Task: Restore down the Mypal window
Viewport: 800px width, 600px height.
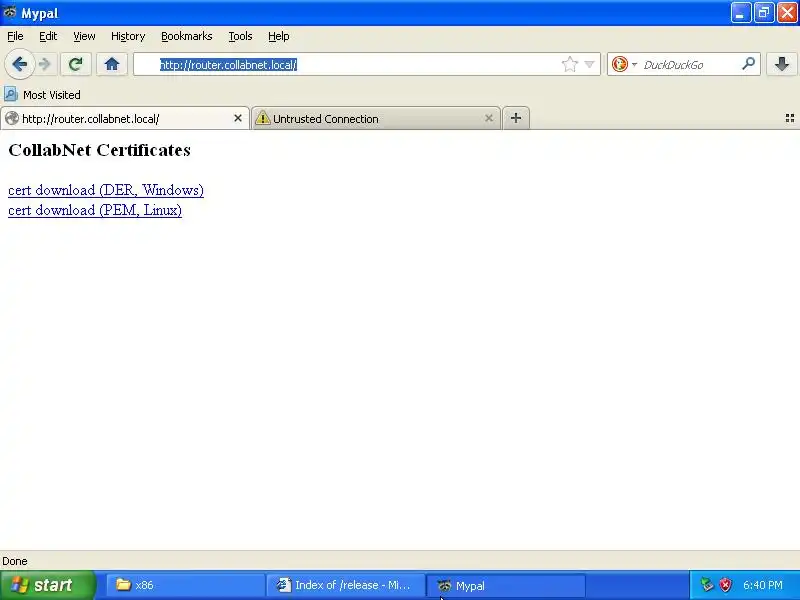Action: [763, 13]
